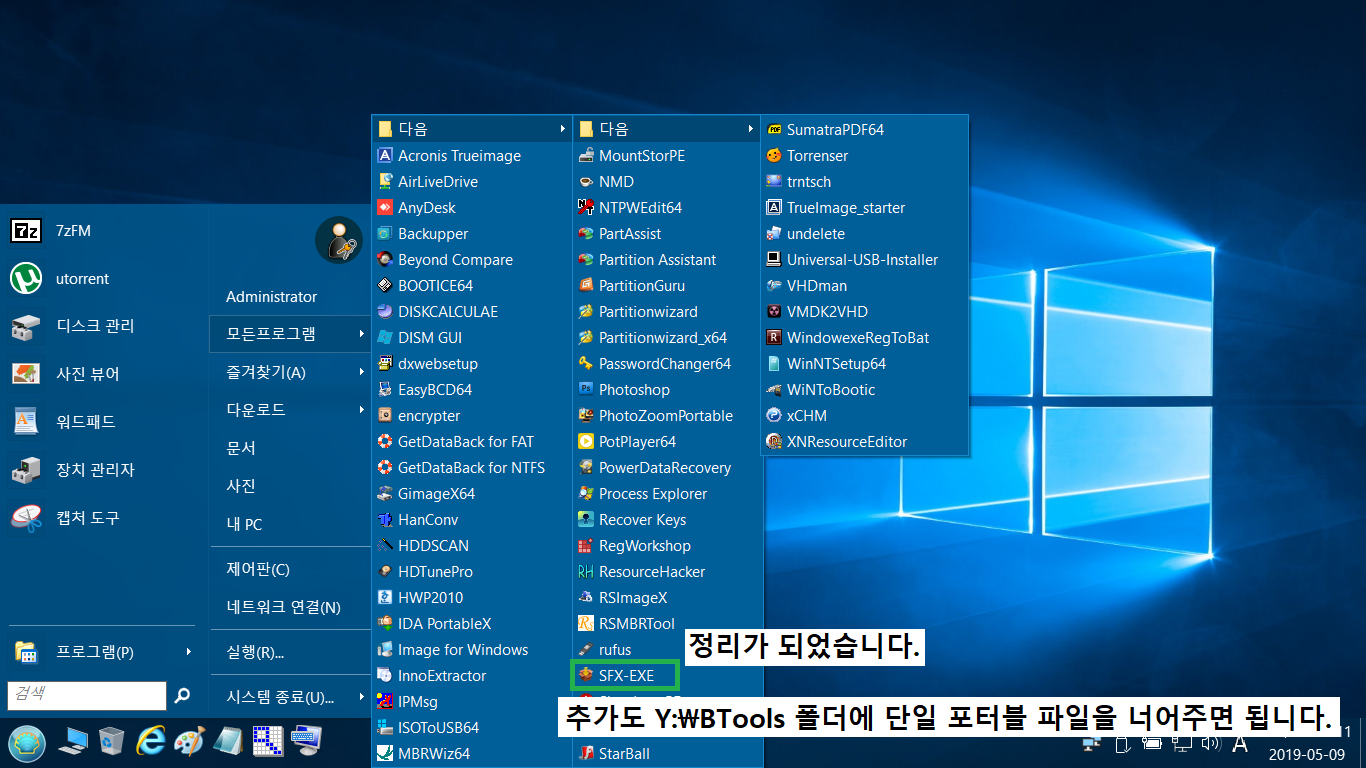The width and height of the screenshot is (1366, 768).
Task: Click the search magnifier icon
Action: click(x=182, y=695)
